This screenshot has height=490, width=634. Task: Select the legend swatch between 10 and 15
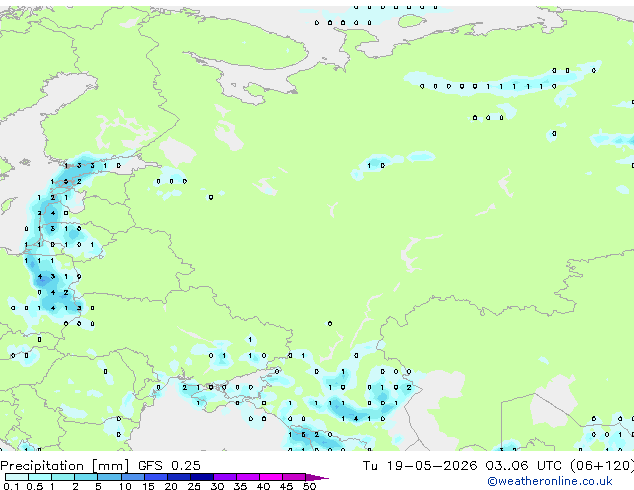point(133,477)
